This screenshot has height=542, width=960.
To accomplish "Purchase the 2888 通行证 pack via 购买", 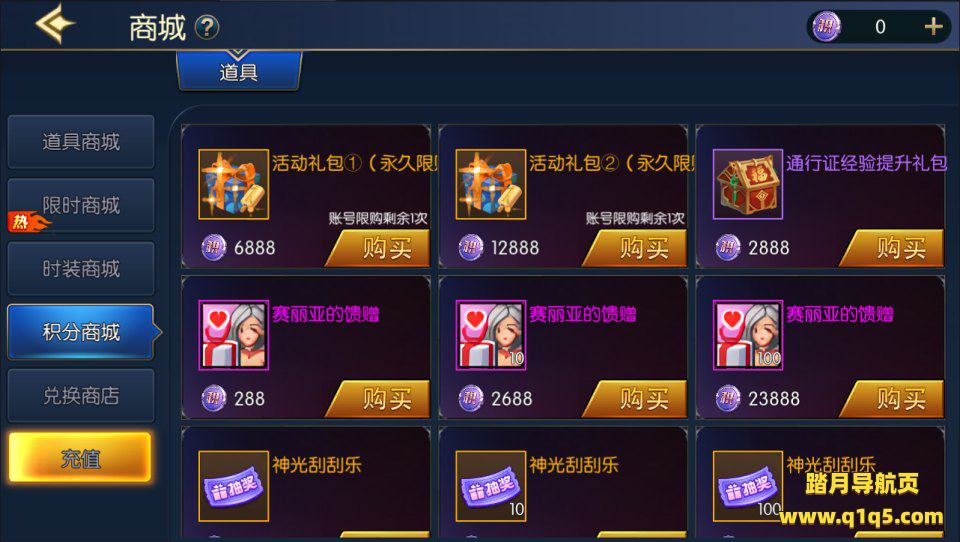I will click(894, 248).
